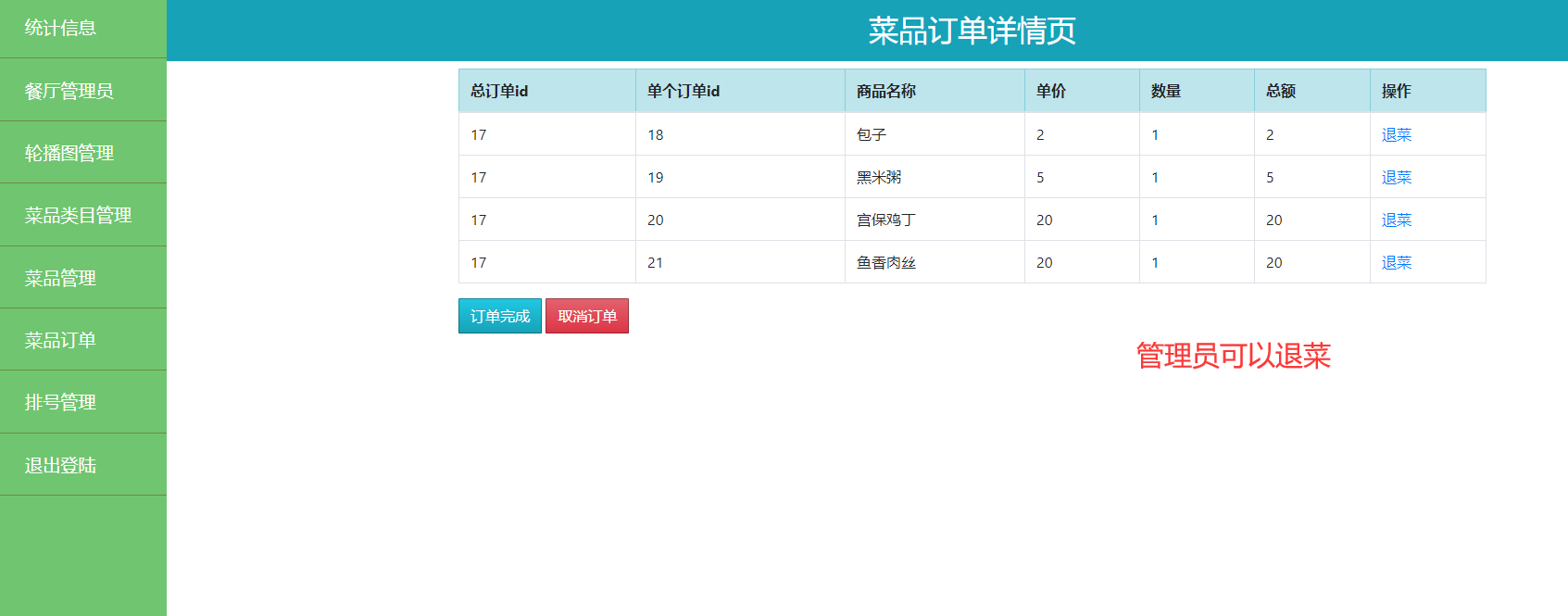Click the 总额 cell in the 宫保鸡丁 row
The width and height of the screenshot is (1568, 616).
click(1312, 220)
